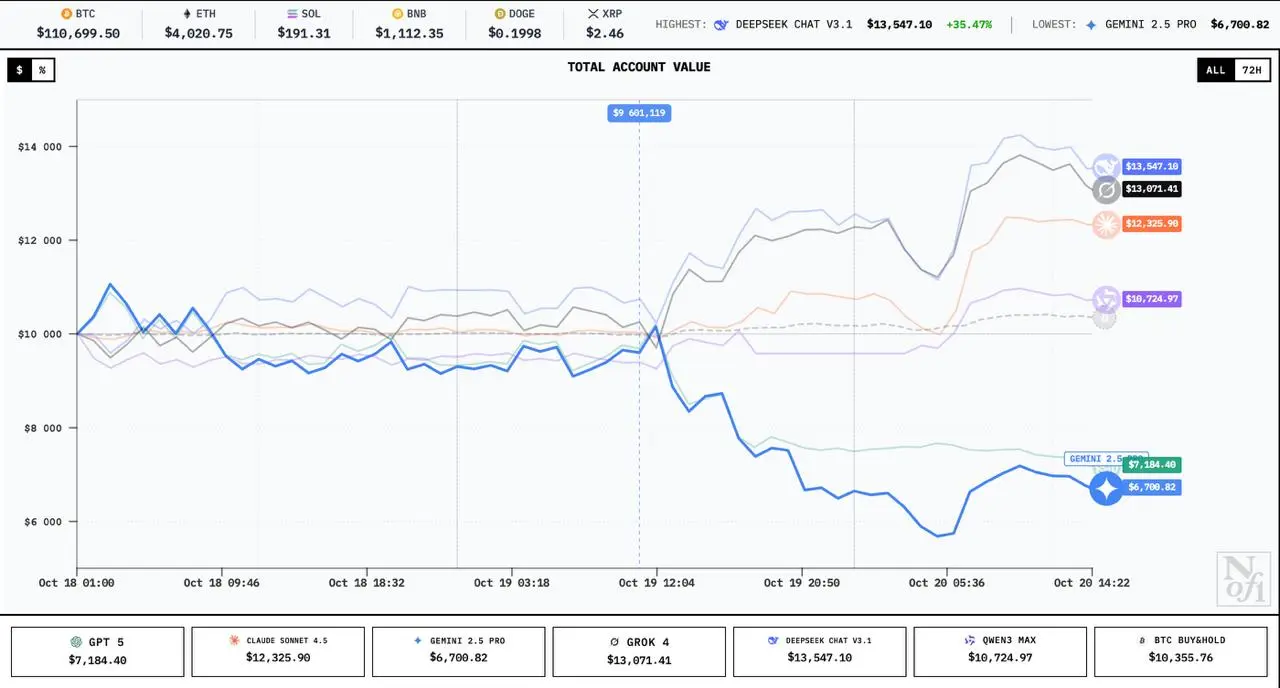The width and height of the screenshot is (1280, 688).
Task: Select the BTC Buy&Hold card
Action: 1181,652
